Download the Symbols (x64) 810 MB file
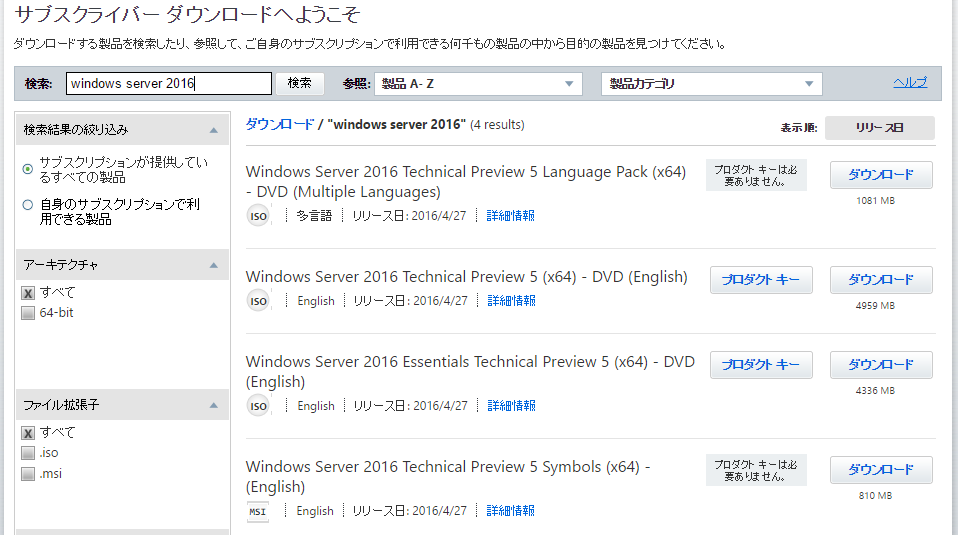This screenshot has height=535, width=958. coord(880,470)
